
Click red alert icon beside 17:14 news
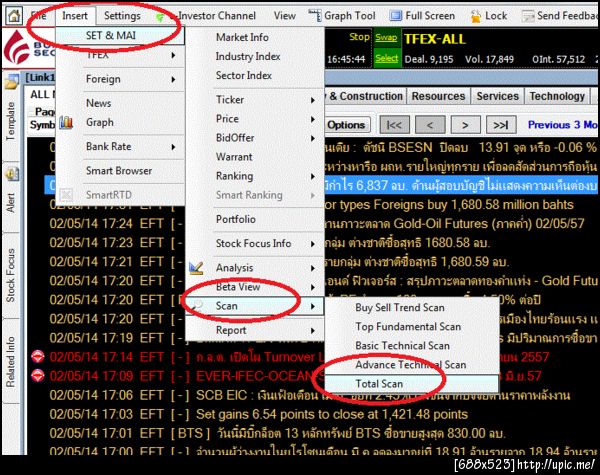(x=38, y=357)
